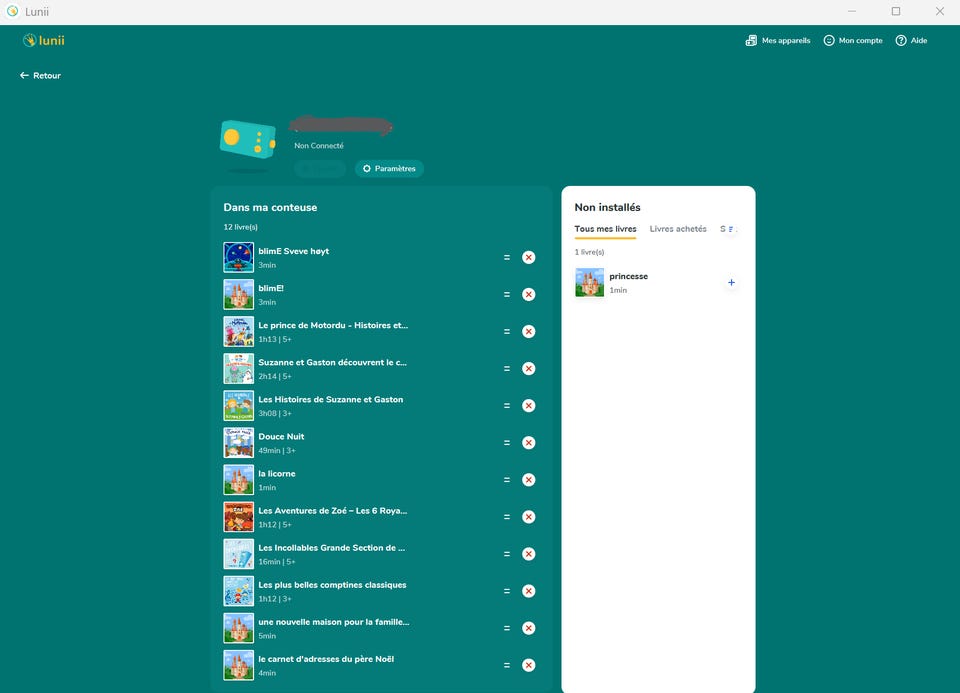Click reorder handle of "Les Histoires de Suzanne et Gaston"

point(507,406)
